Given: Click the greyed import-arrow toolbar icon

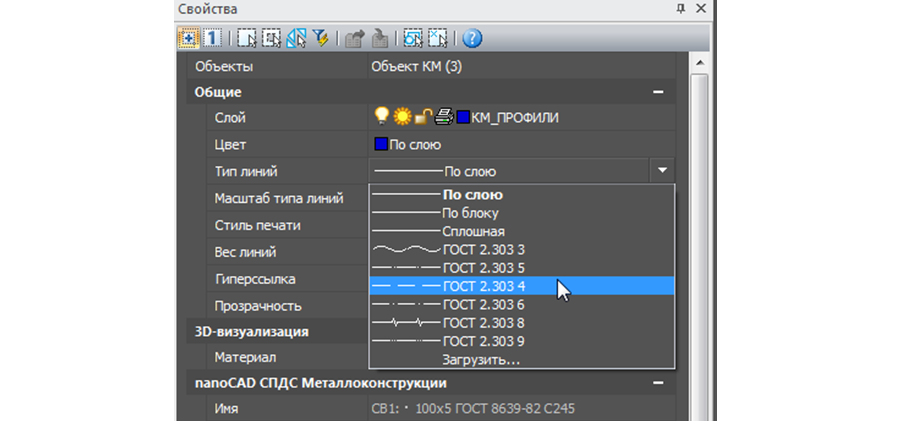Looking at the screenshot, I should point(380,39).
